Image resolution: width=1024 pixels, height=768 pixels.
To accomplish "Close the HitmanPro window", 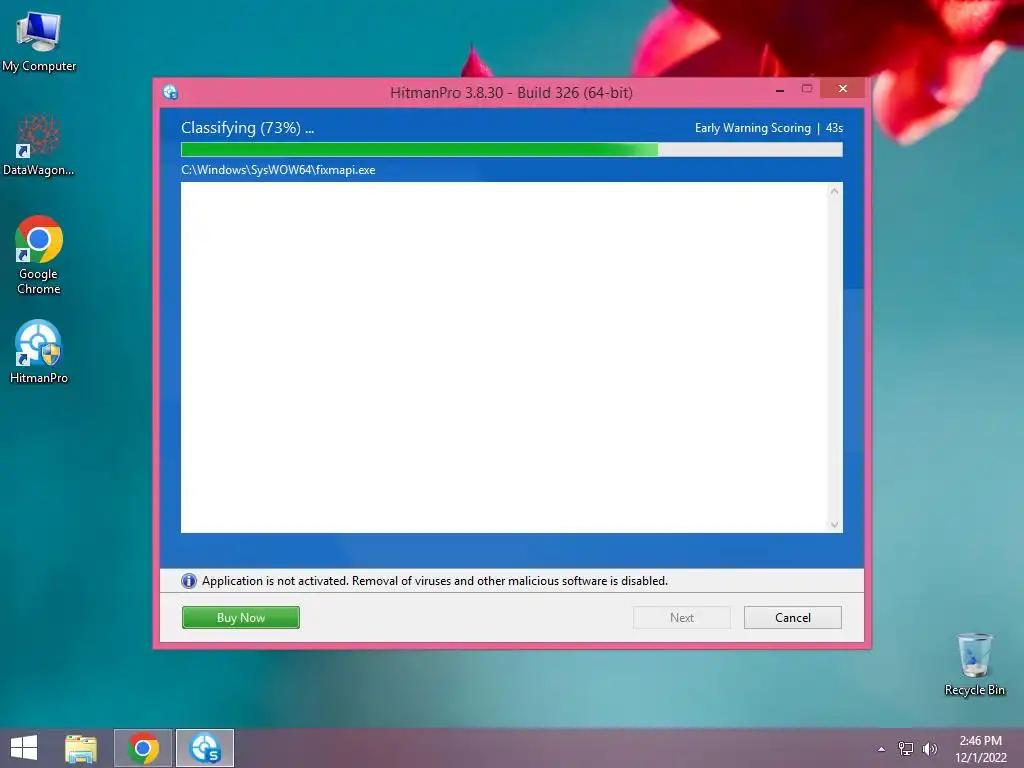I will (842, 88).
